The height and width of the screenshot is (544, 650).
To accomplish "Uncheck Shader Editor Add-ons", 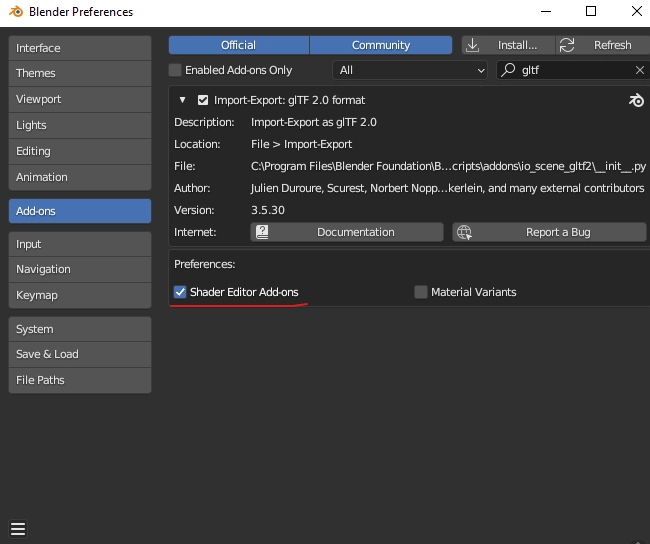I will (180, 292).
